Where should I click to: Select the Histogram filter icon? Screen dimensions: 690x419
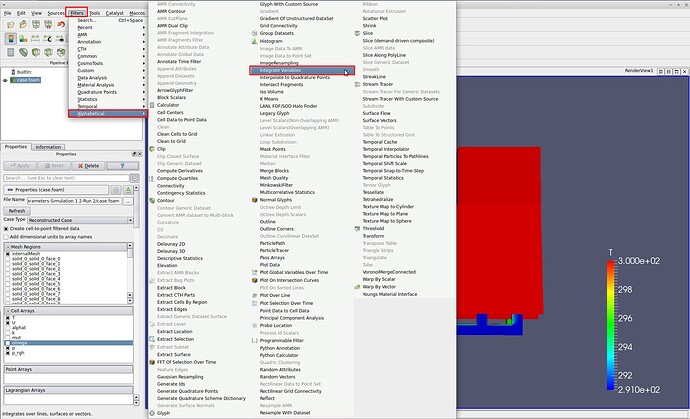pyautogui.click(x=254, y=41)
